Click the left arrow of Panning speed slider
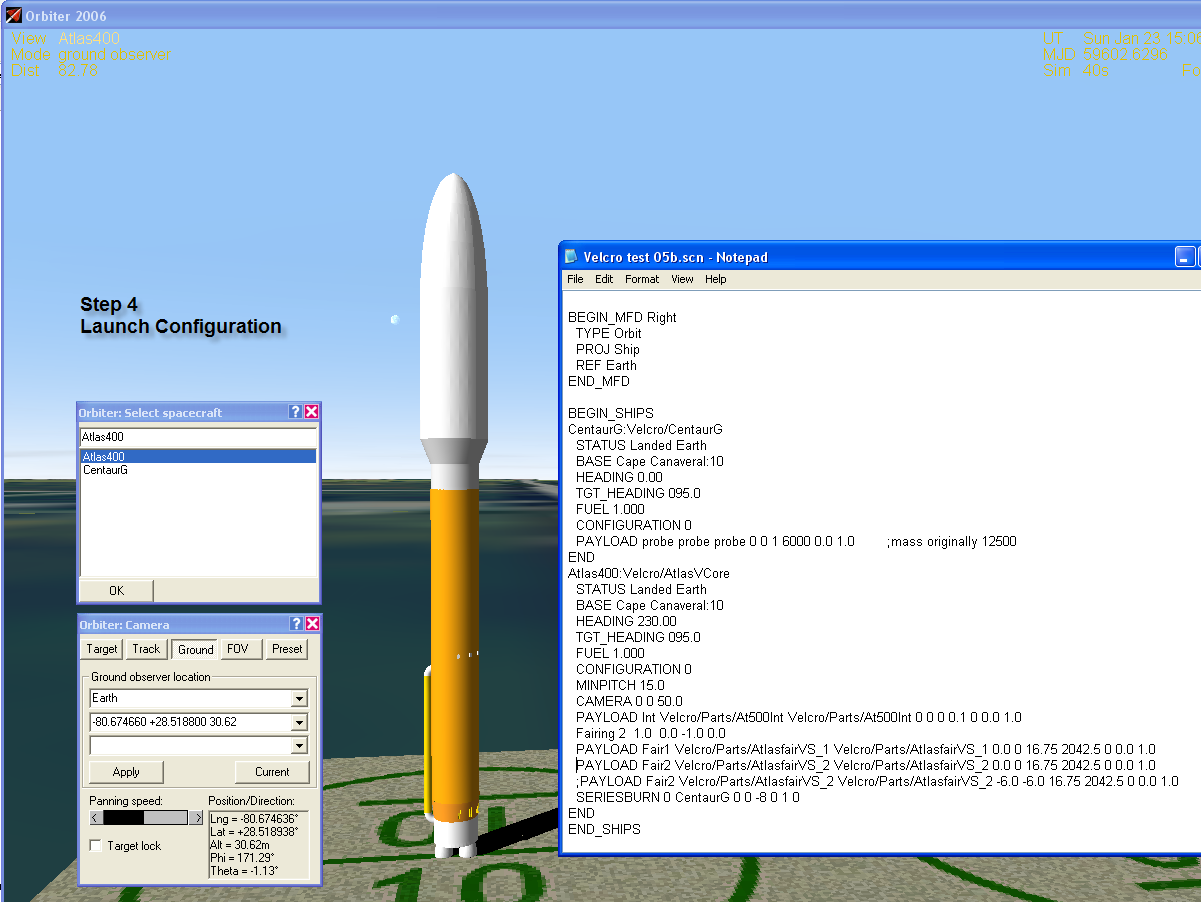 pos(96,817)
